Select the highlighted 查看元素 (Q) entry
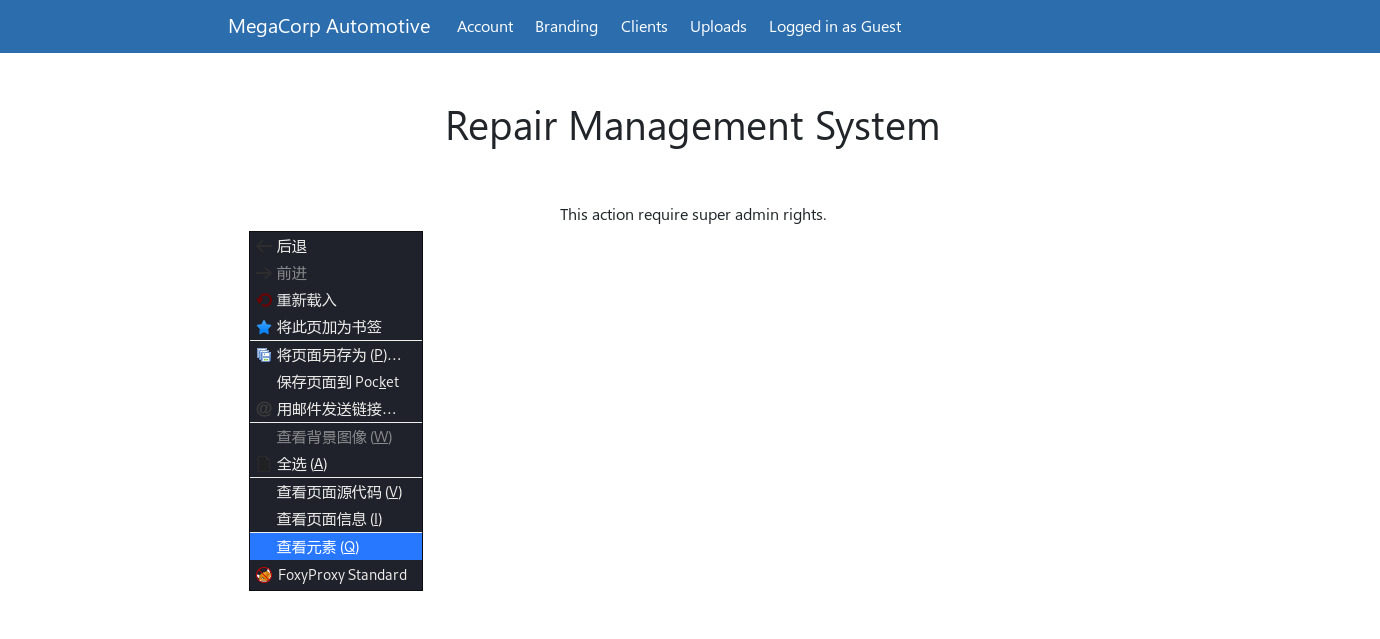The height and width of the screenshot is (639, 1380). click(318, 547)
